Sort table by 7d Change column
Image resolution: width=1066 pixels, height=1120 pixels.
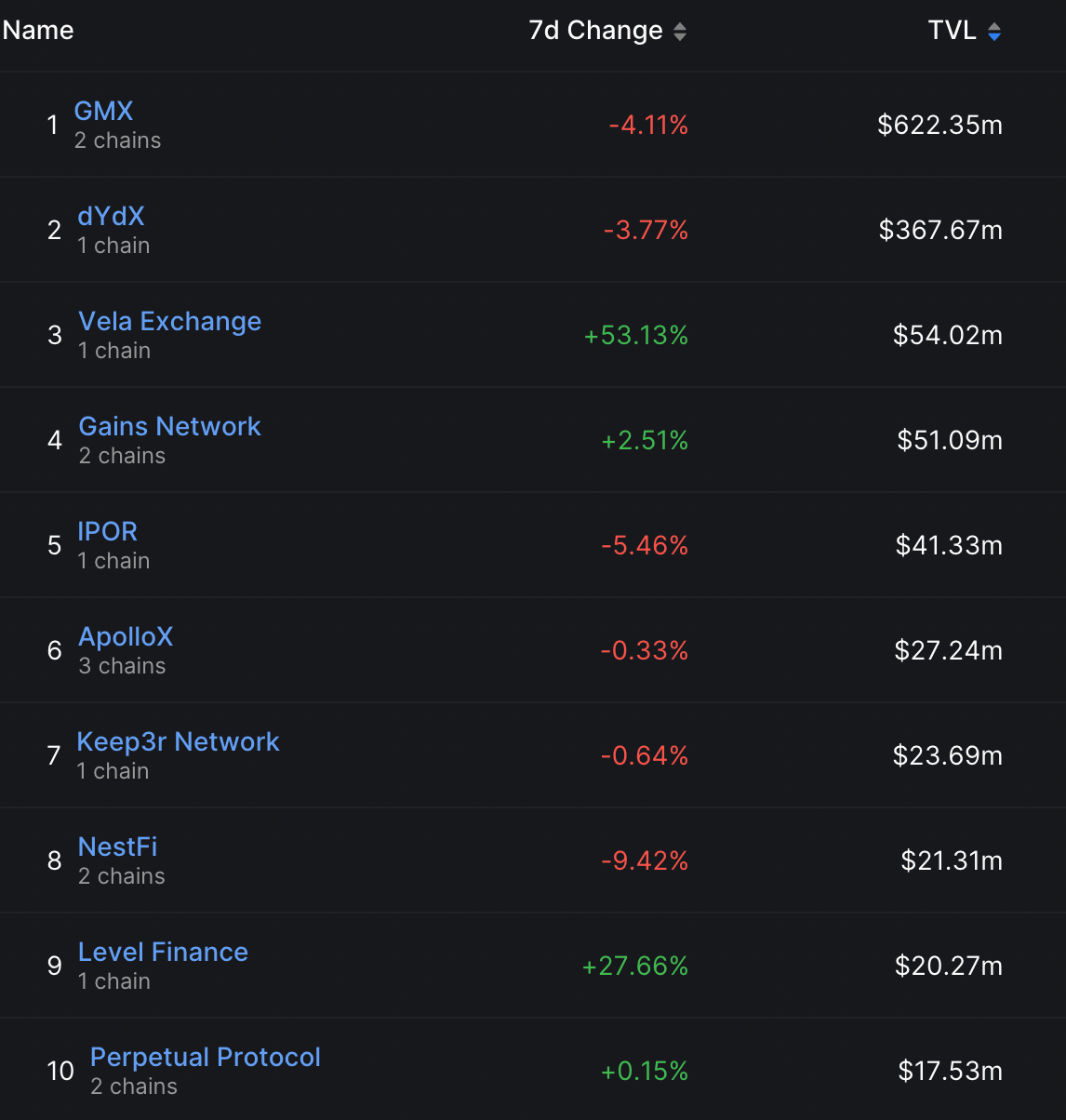680,32
